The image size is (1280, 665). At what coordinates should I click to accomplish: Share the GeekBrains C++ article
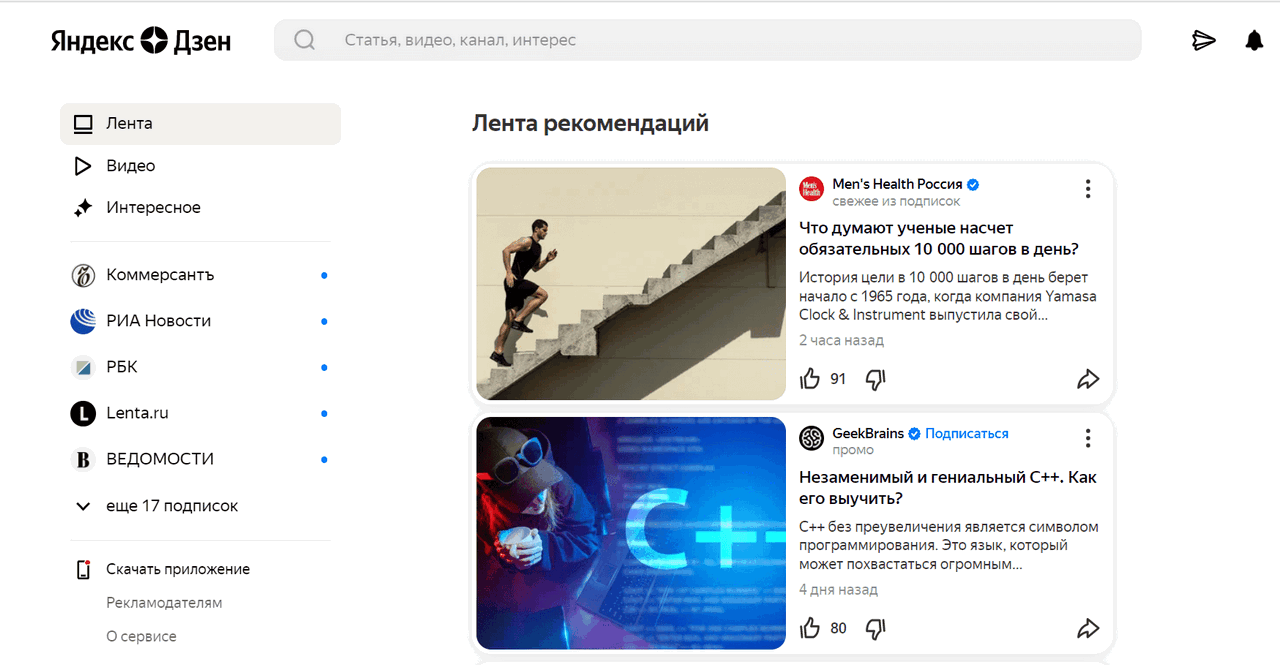1088,628
